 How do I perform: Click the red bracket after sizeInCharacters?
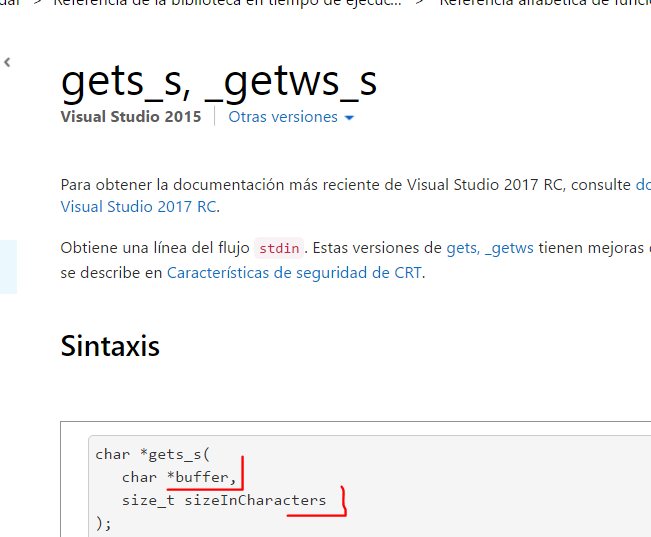[342, 501]
